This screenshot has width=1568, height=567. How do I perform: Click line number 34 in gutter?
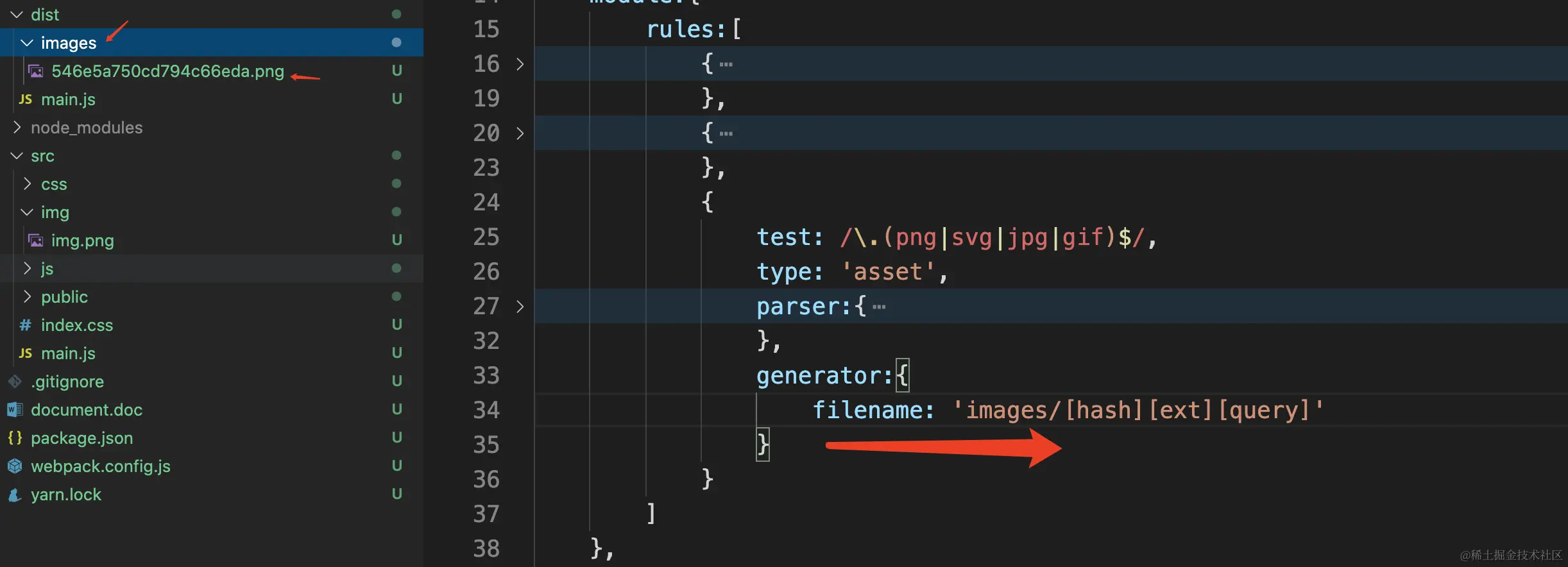(x=486, y=410)
